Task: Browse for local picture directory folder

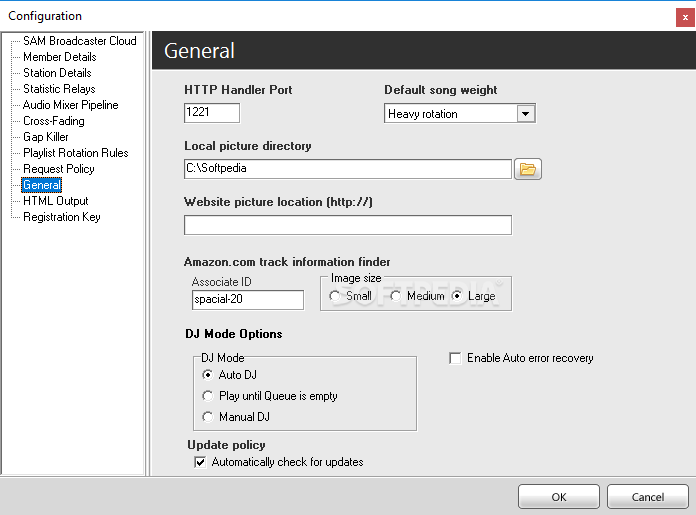Action: pyautogui.click(x=528, y=169)
